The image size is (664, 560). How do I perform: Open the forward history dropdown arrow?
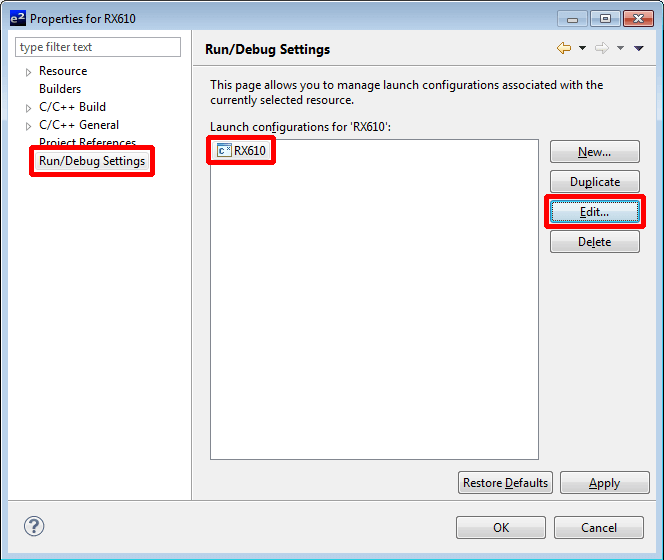[x=620, y=48]
